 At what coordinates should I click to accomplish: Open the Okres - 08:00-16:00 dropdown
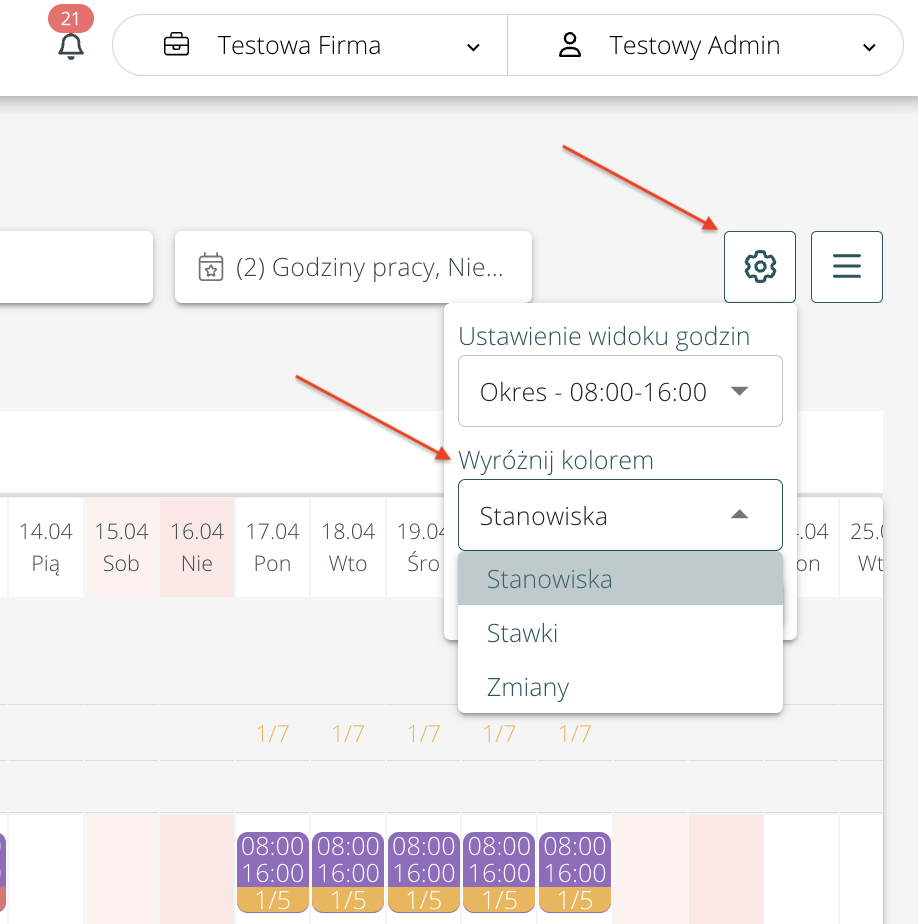click(620, 391)
